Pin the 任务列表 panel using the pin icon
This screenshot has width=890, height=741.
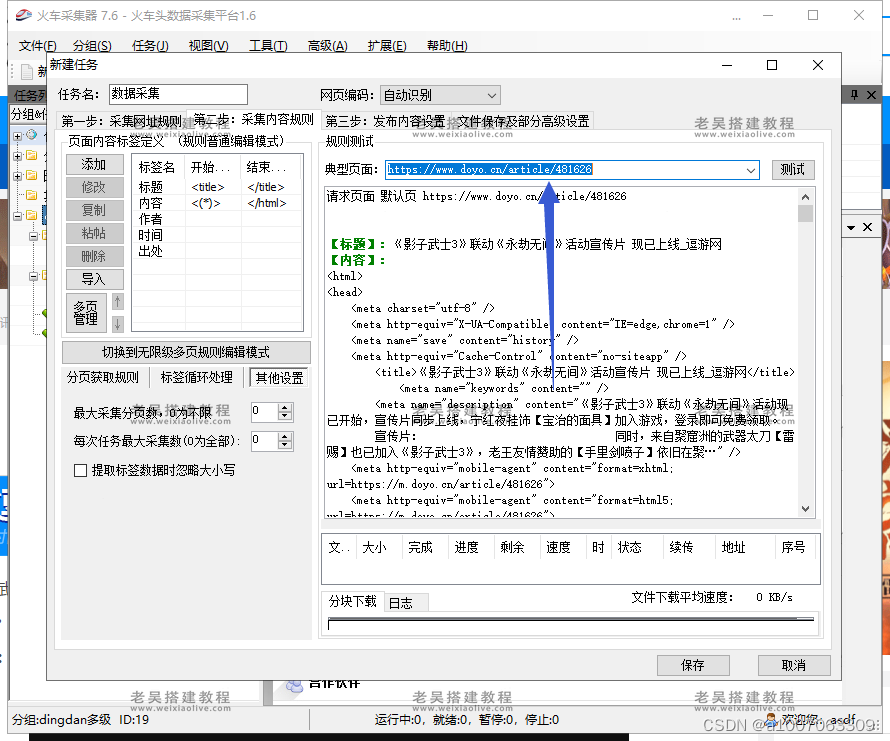point(854,95)
